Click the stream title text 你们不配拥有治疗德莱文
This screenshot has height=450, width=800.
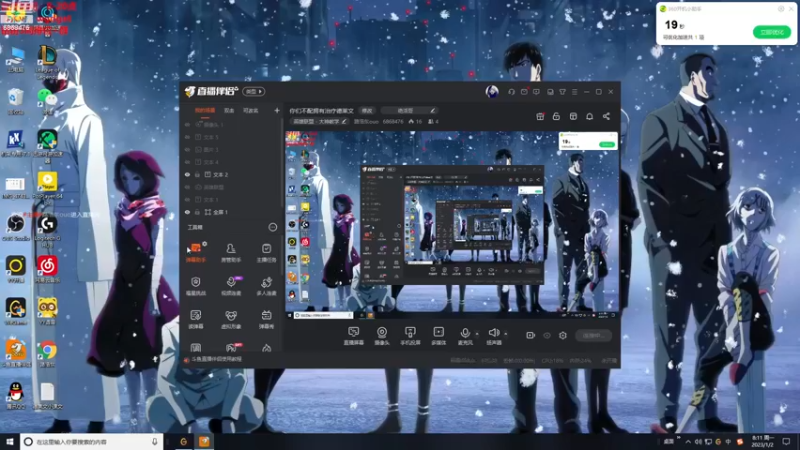pos(321,111)
